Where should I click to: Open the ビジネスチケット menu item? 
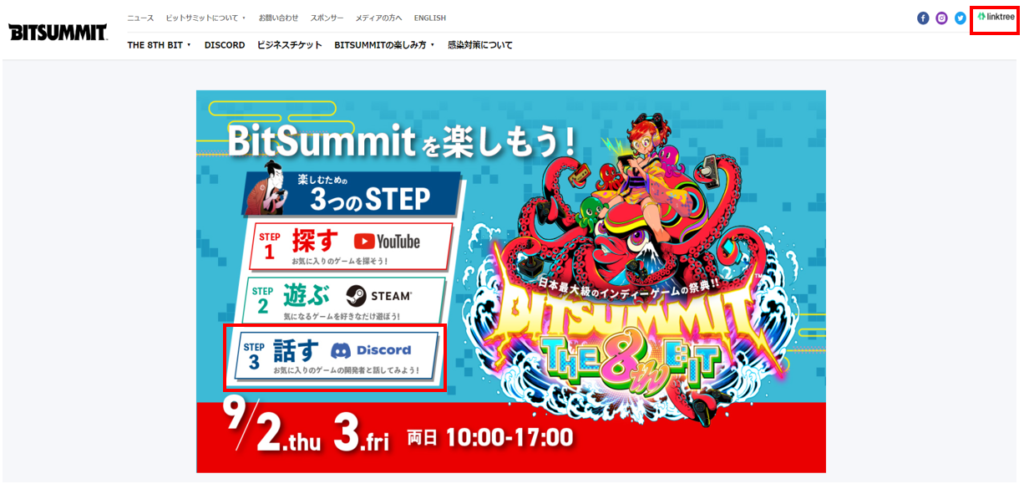point(289,45)
